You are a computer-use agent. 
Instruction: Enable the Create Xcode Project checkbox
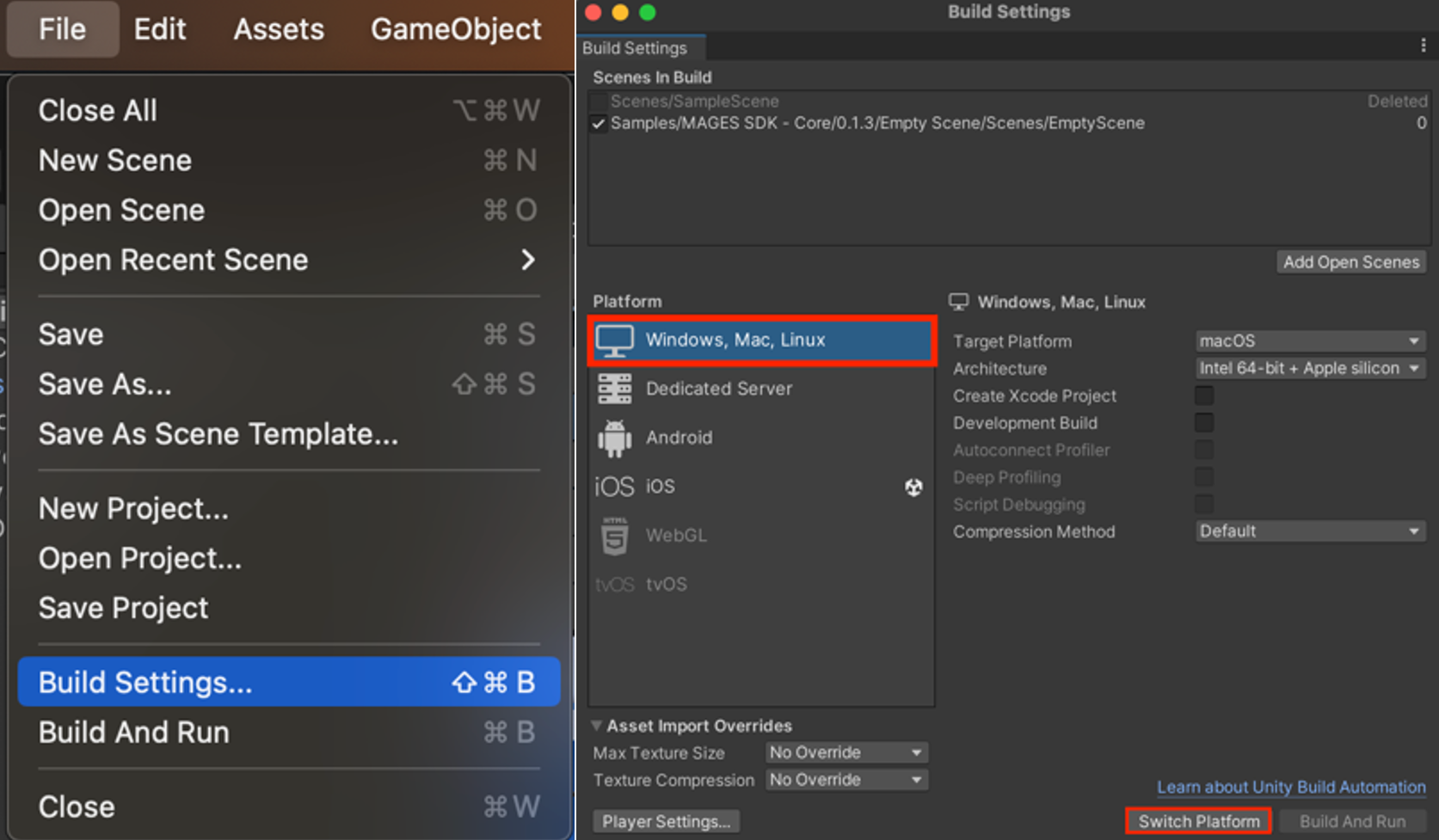[1204, 395]
